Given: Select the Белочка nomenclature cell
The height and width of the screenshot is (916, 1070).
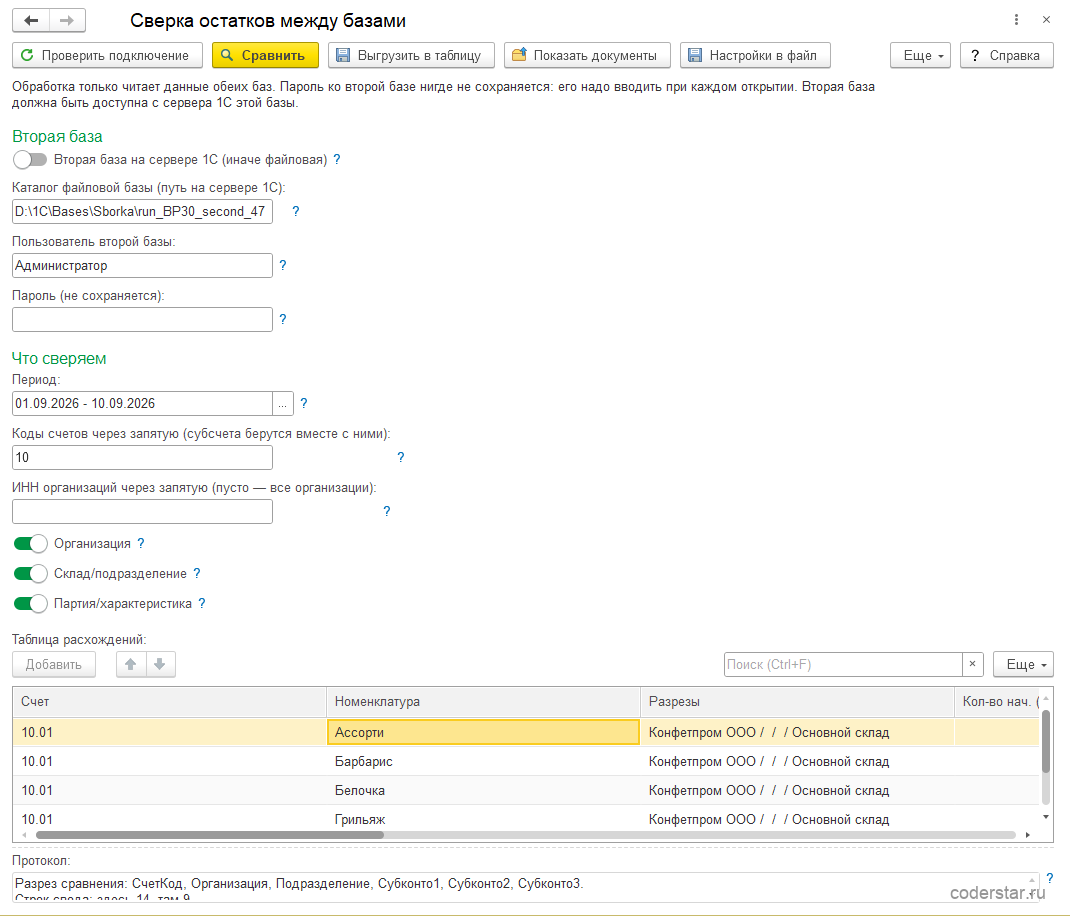Looking at the screenshot, I should click(x=483, y=790).
